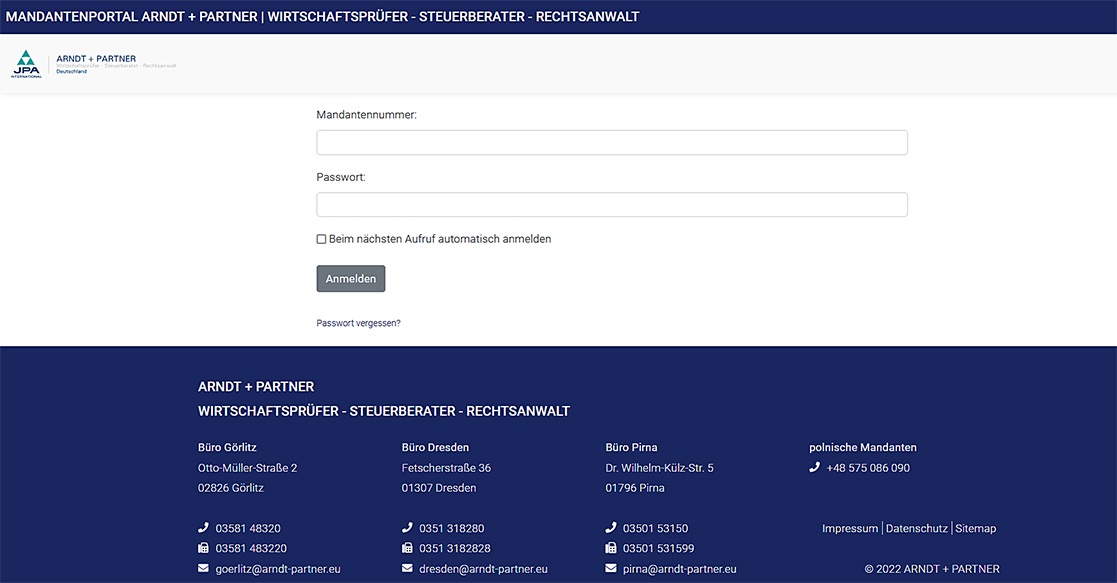1117x583 pixels.
Task: Click the address Otto-Müller-Straße 2
Action: tap(247, 468)
